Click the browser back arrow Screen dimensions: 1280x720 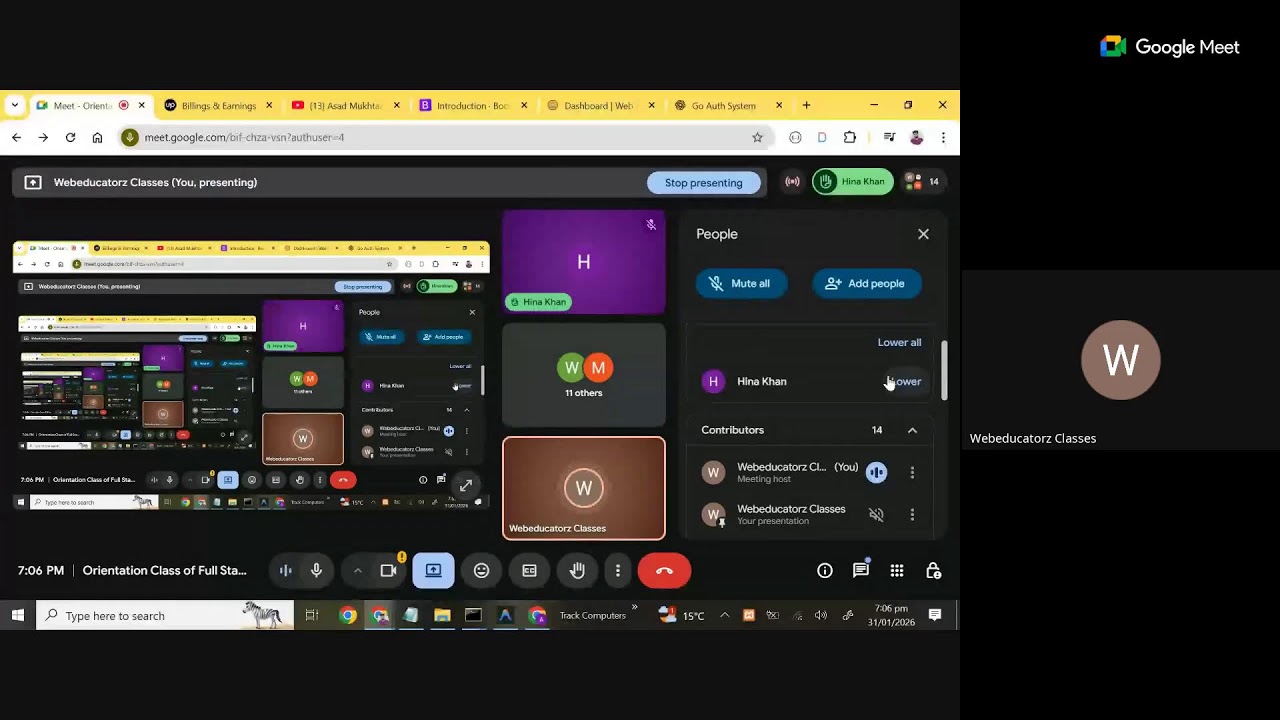click(x=16, y=137)
